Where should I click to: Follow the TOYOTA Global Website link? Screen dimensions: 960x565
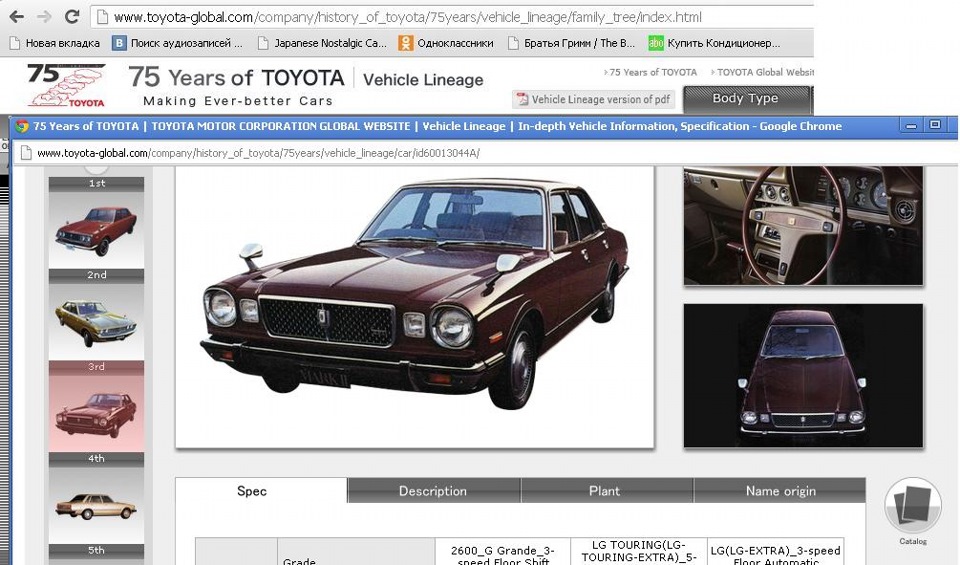tap(762, 72)
